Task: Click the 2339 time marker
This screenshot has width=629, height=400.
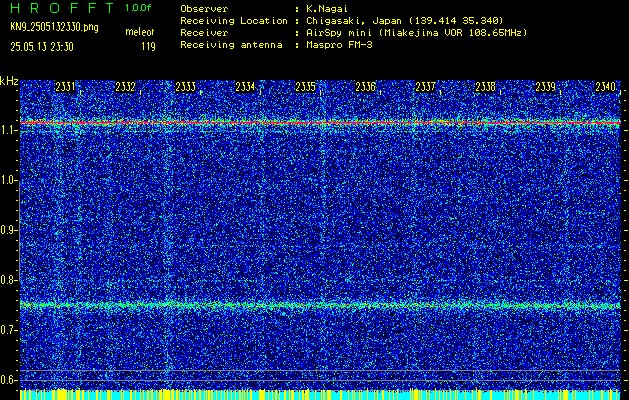Action: [546, 87]
